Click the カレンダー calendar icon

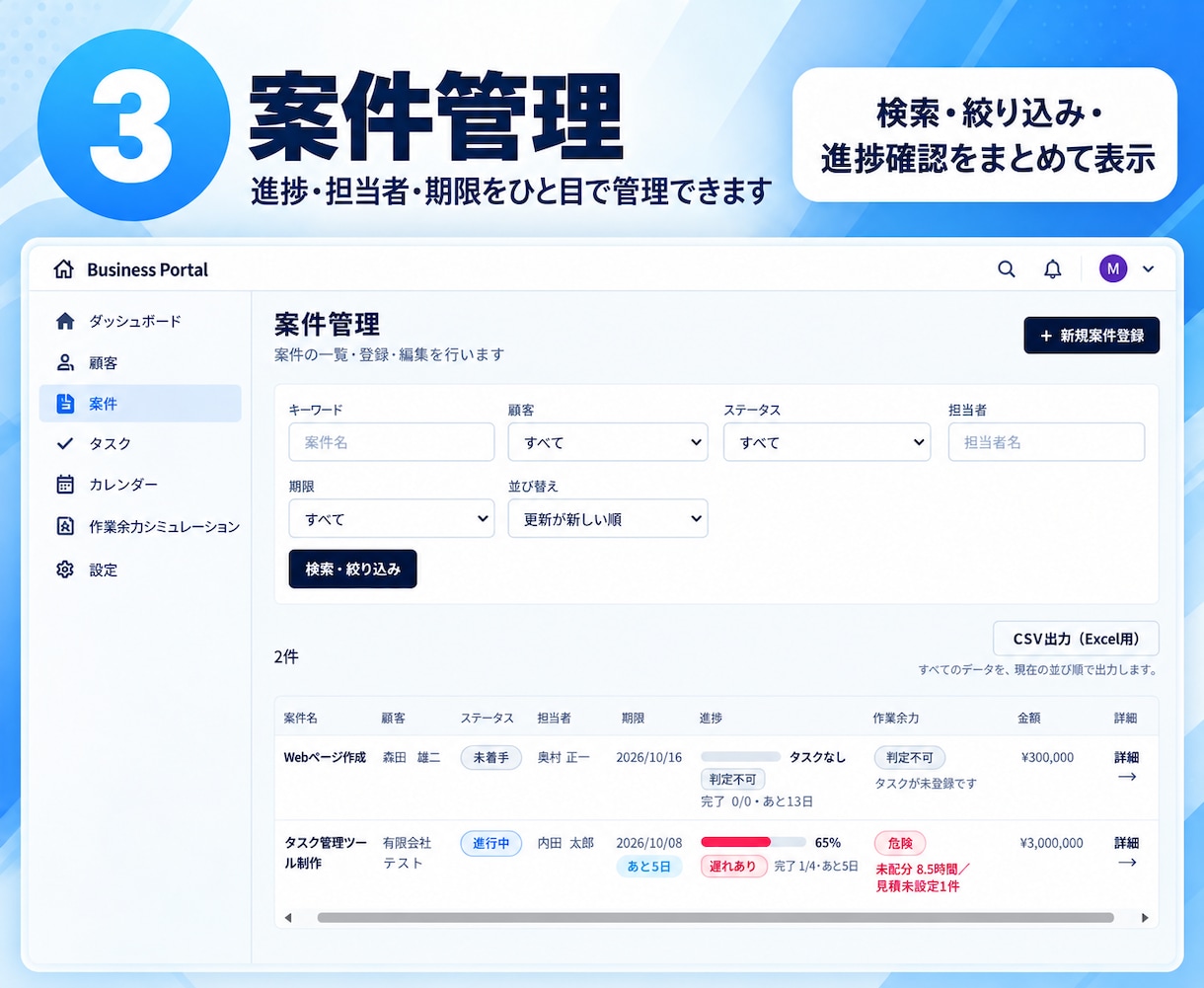[x=65, y=484]
